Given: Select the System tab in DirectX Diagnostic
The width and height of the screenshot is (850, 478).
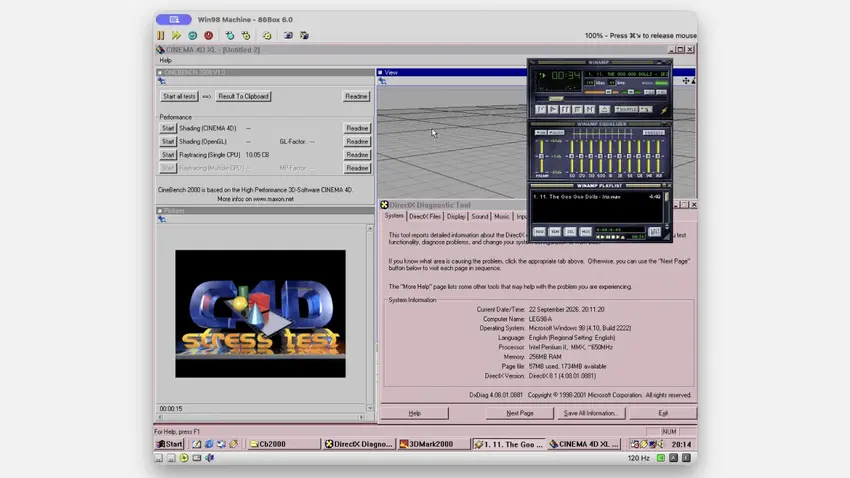Looking at the screenshot, I should 394,216.
